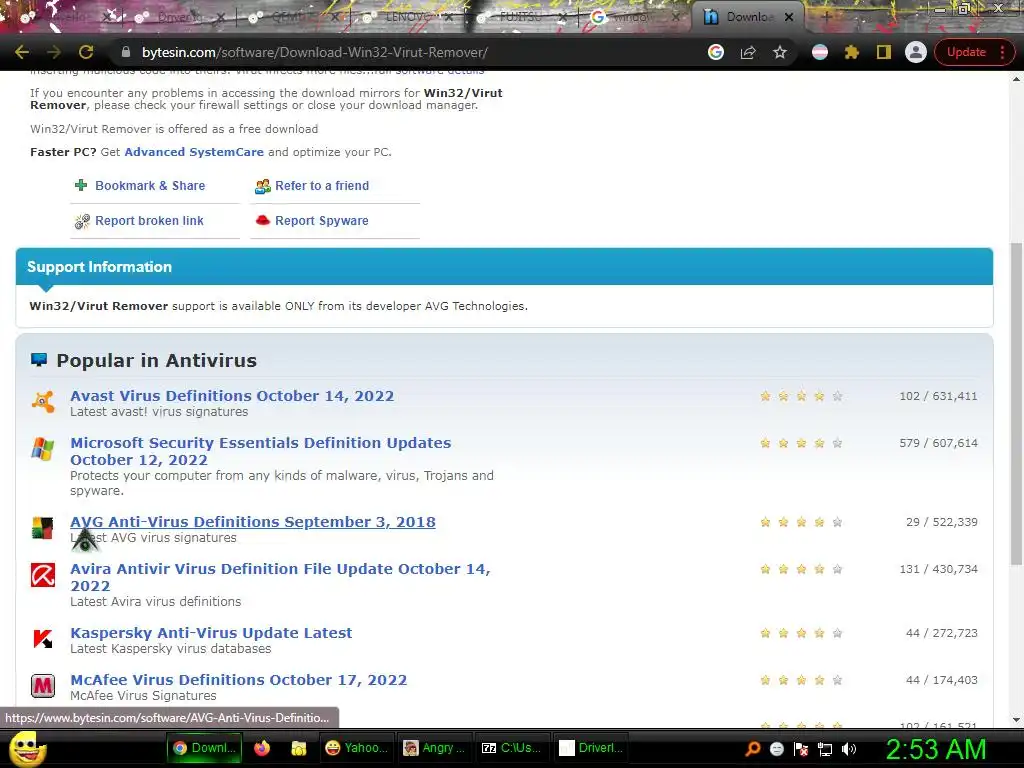
Task: Close the active Download tab
Action: pos(789,18)
